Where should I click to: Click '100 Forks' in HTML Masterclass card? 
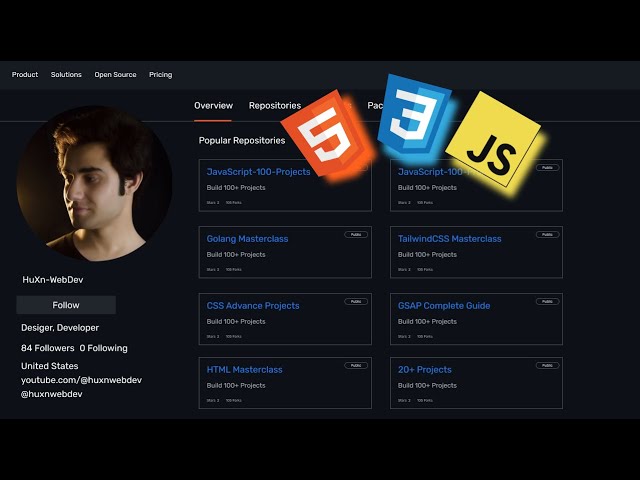[233, 401]
